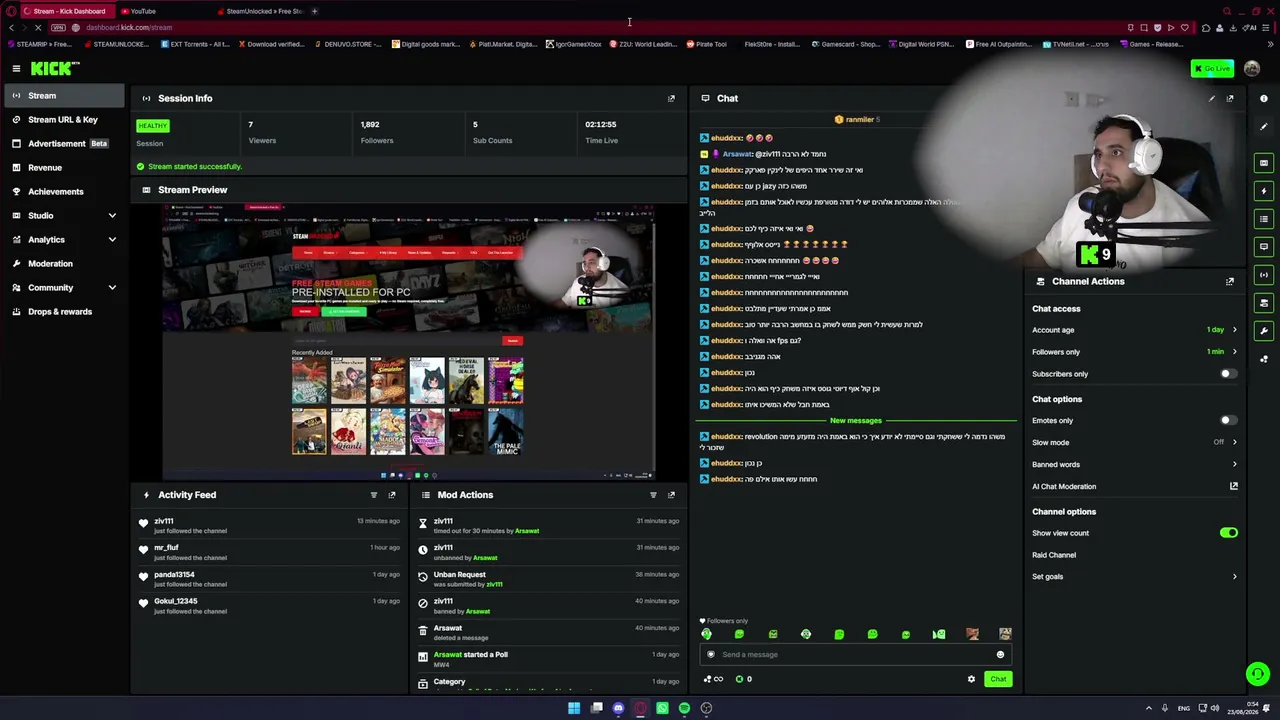1280x720 pixels.
Task: Switch to the SteamUnlocked browser tab
Action: (x=262, y=11)
